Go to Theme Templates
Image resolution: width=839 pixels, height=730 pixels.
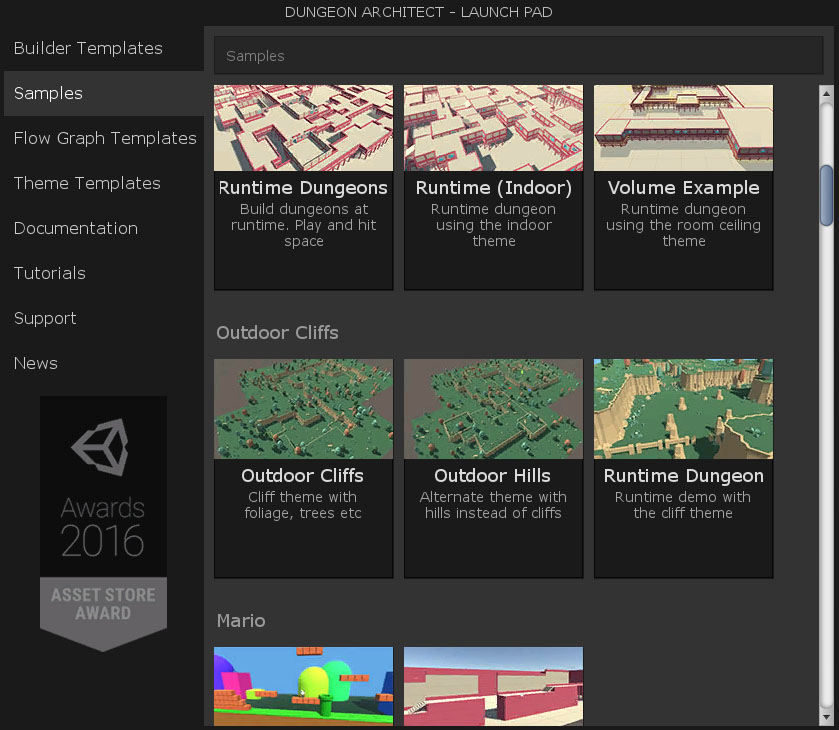(x=103, y=183)
